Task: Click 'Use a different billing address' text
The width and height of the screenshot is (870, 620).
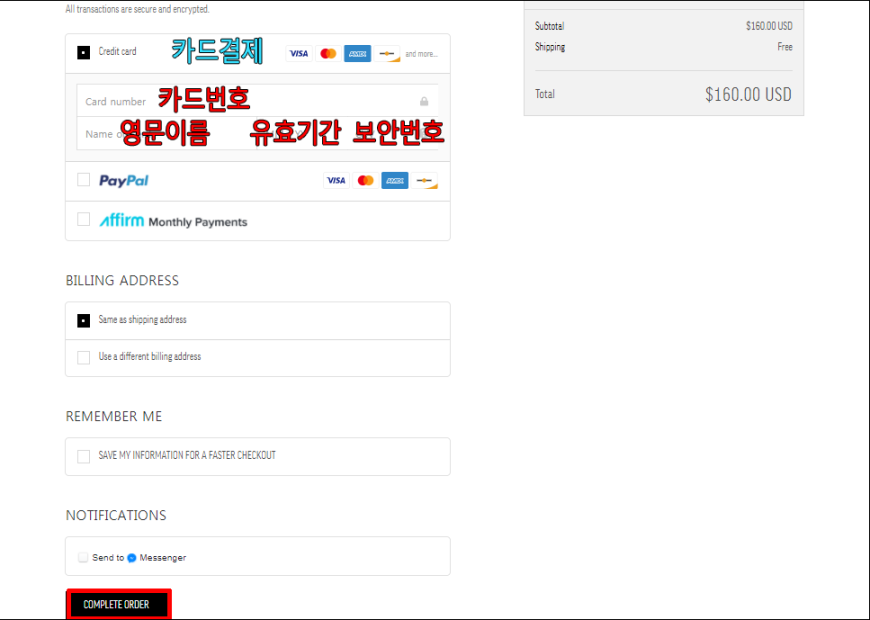Action: coord(150,356)
